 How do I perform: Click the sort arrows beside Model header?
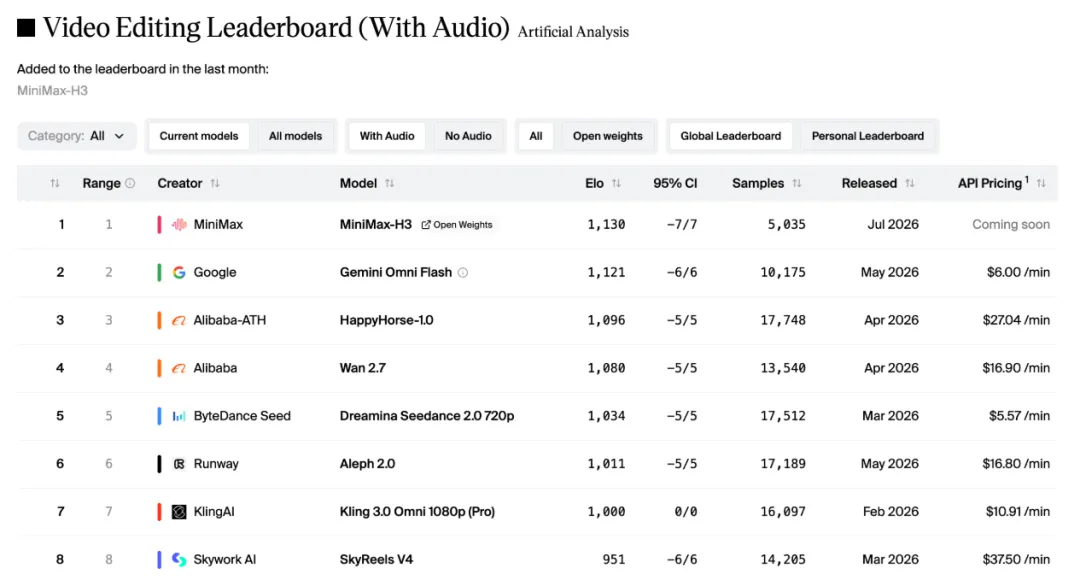tap(390, 183)
